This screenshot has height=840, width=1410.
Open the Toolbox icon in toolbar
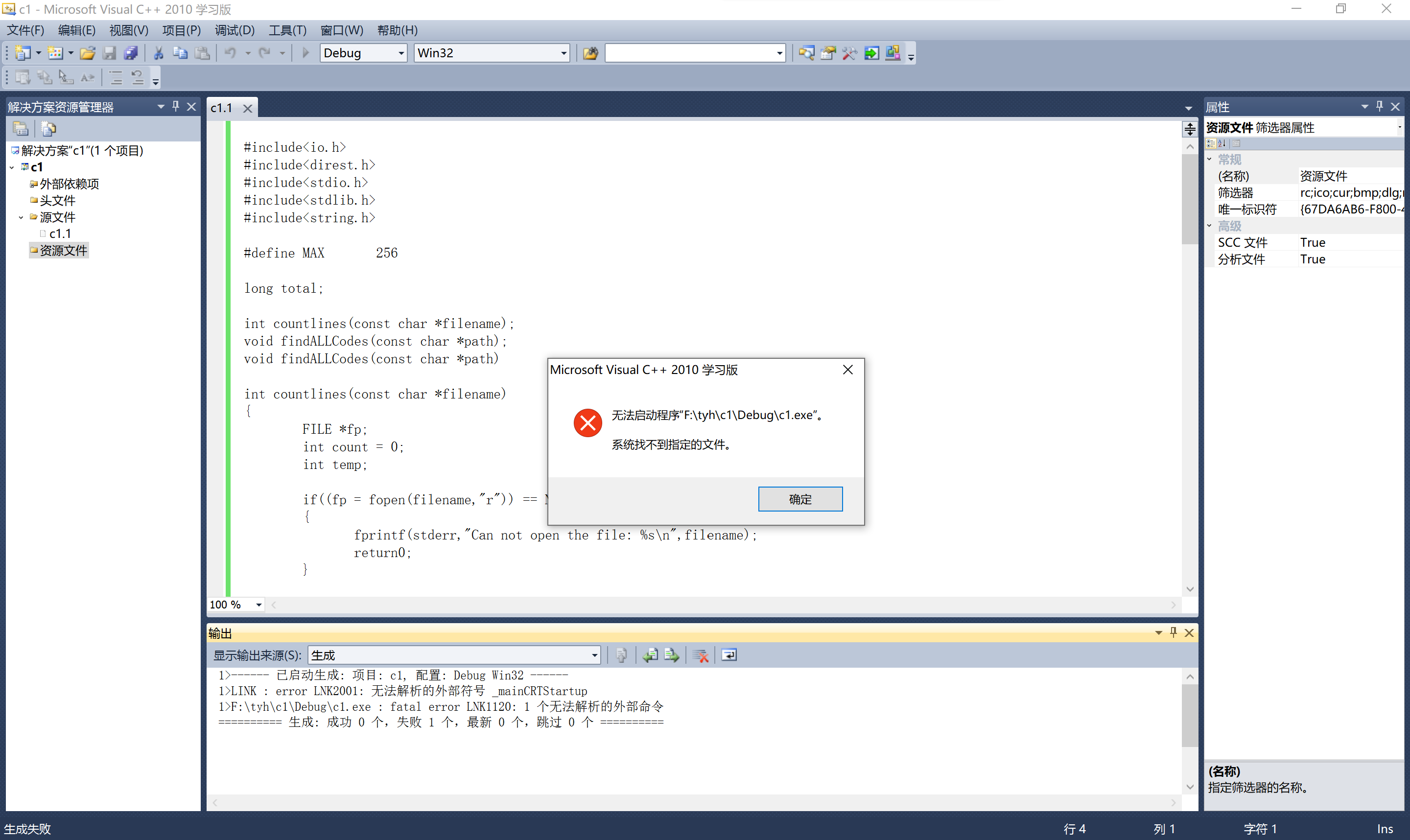tap(849, 53)
